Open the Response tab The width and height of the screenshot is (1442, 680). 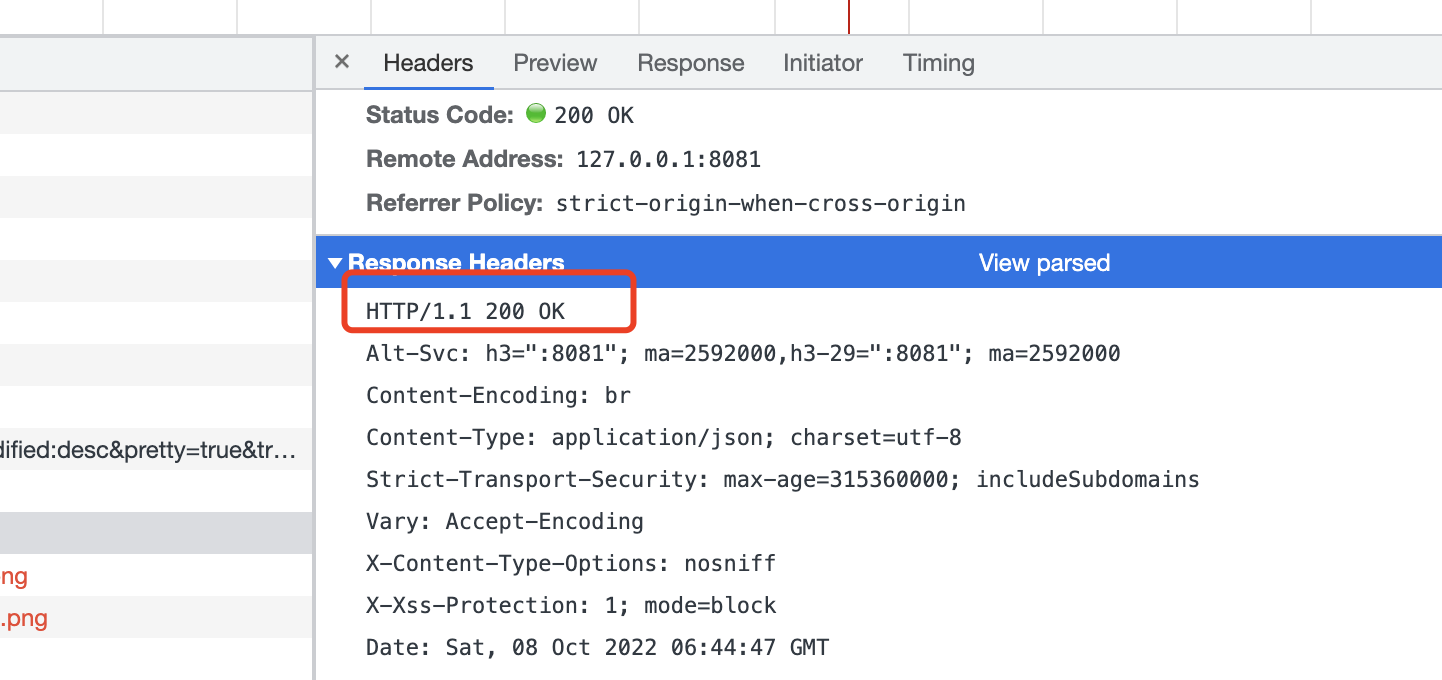point(690,62)
